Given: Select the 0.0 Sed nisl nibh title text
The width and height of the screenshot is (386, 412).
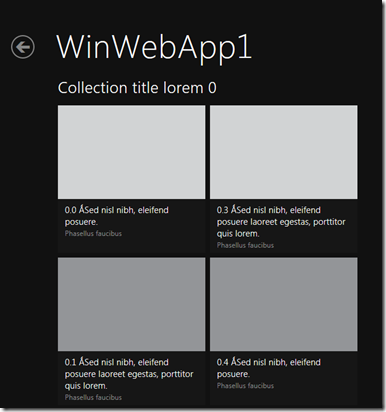Looking at the screenshot, I should pos(117,216).
